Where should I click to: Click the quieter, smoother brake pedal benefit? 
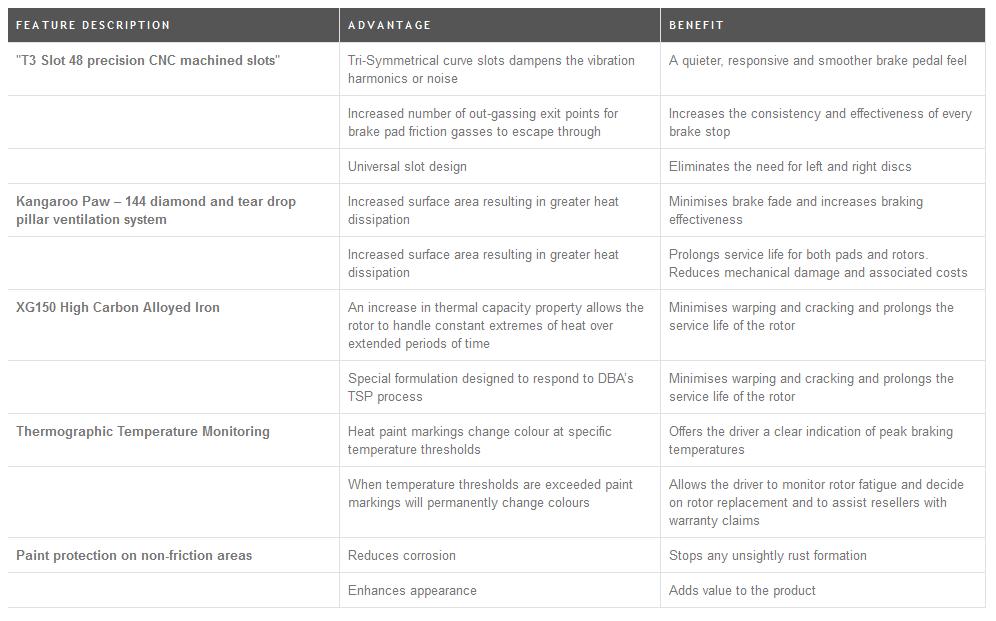817,61
